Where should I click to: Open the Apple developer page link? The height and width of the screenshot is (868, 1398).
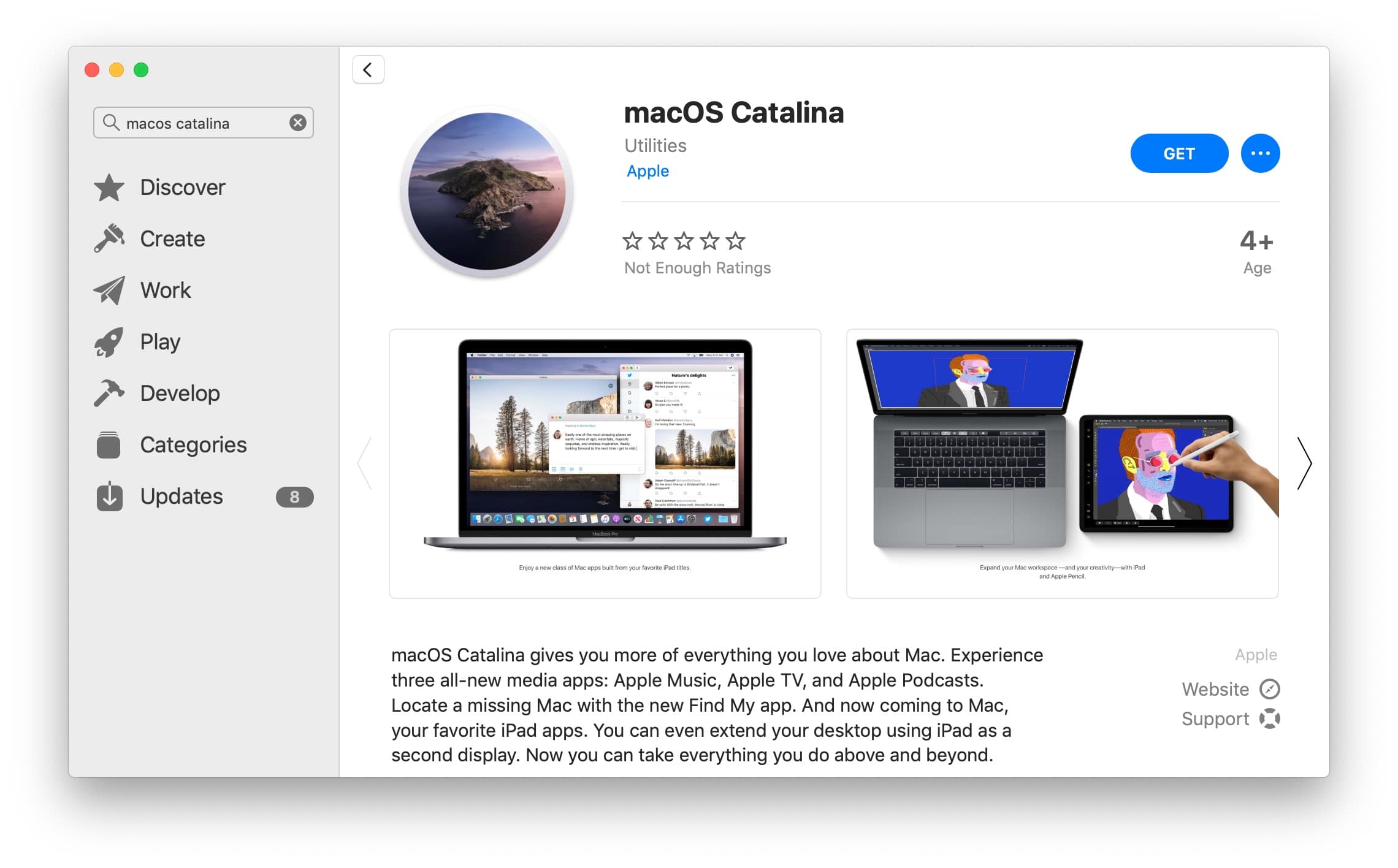(x=647, y=171)
